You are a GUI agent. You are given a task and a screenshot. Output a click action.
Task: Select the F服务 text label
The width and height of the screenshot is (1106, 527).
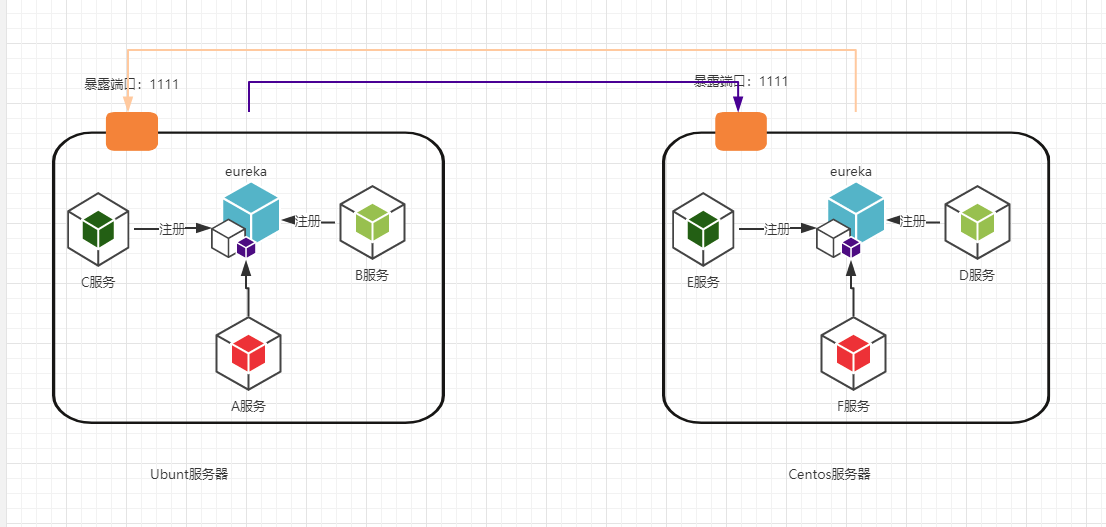[x=852, y=405]
